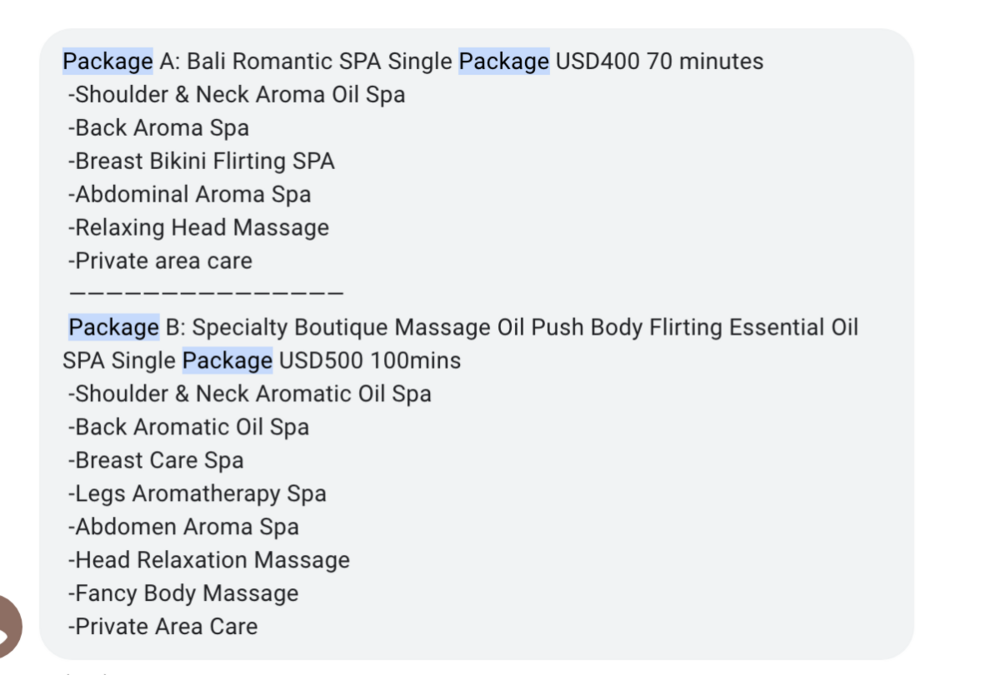Image resolution: width=1000 pixels, height=675 pixels.
Task: Click the "Relaxing Head Massage" line
Action: pos(199,228)
